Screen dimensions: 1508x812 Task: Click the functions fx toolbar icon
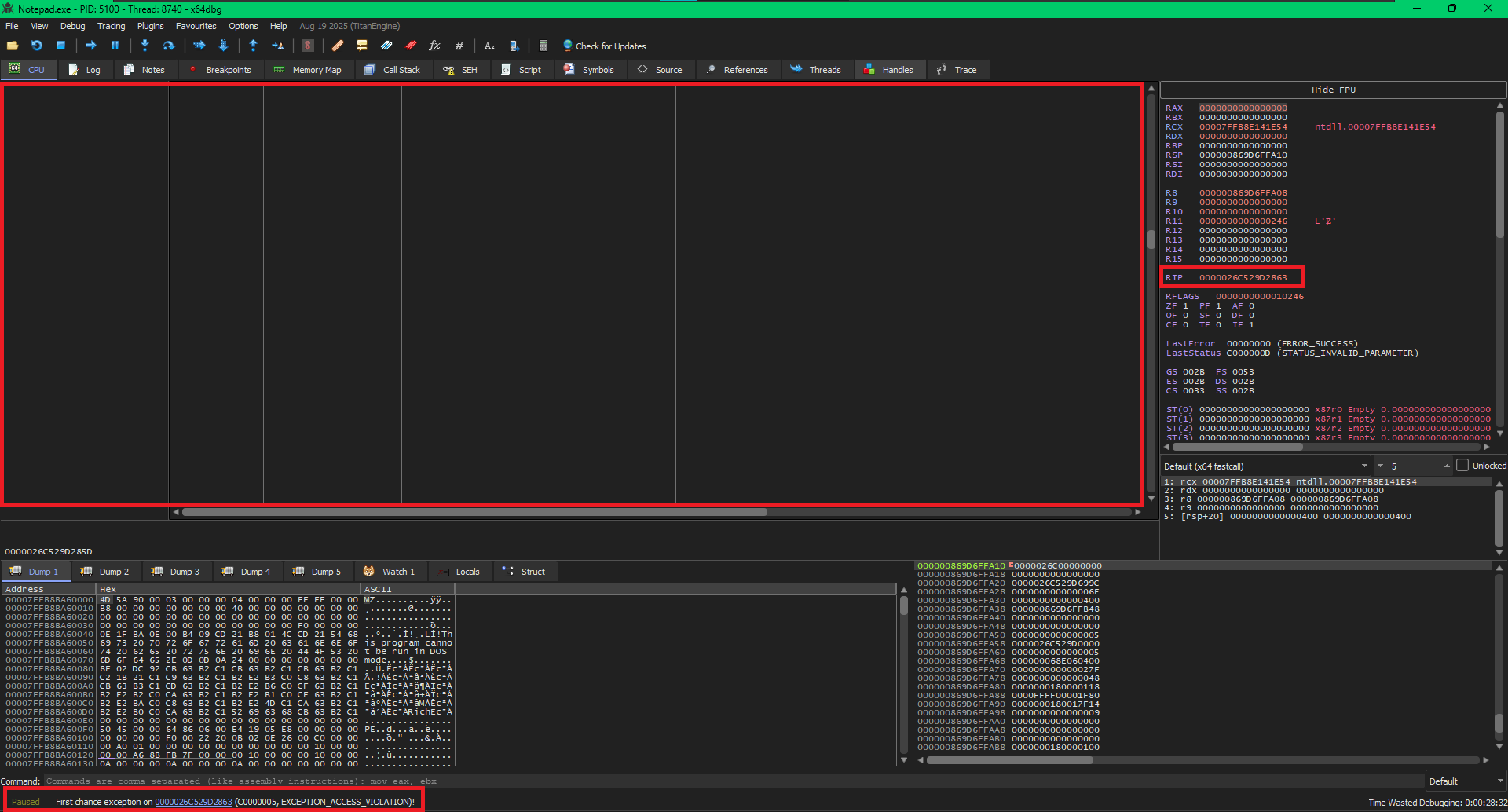point(434,46)
